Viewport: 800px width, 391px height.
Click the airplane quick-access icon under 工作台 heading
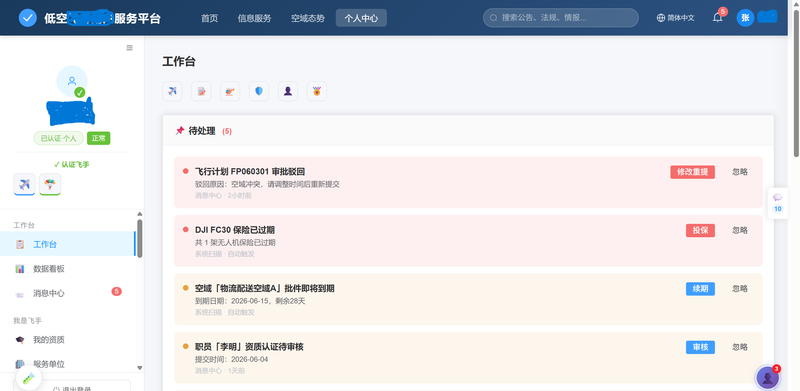click(172, 91)
